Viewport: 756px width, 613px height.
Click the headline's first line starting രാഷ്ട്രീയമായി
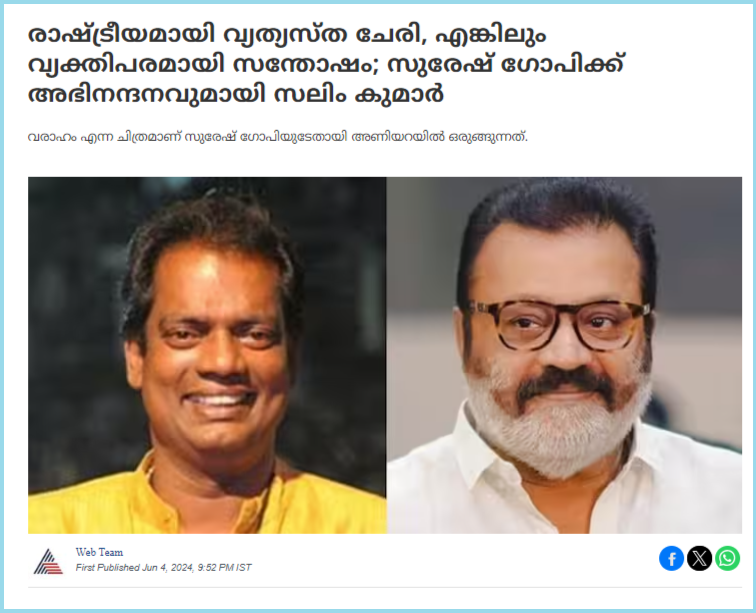(287, 36)
